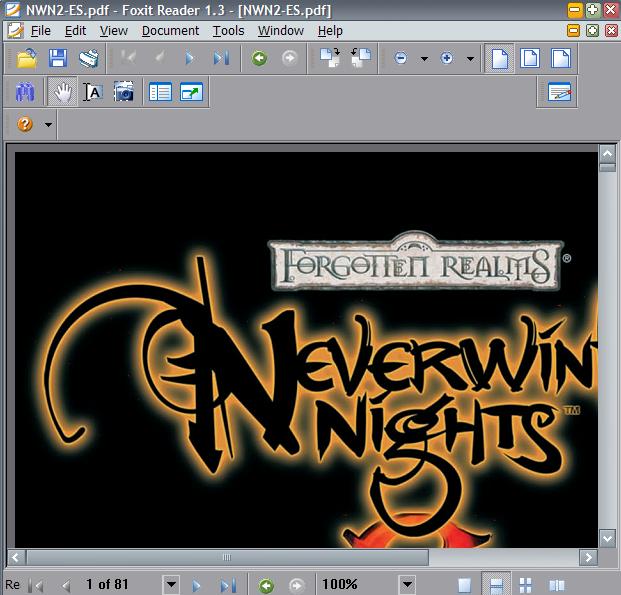This screenshot has width=621, height=595.
Task: Jump to last page in status bar
Action: coord(228,585)
